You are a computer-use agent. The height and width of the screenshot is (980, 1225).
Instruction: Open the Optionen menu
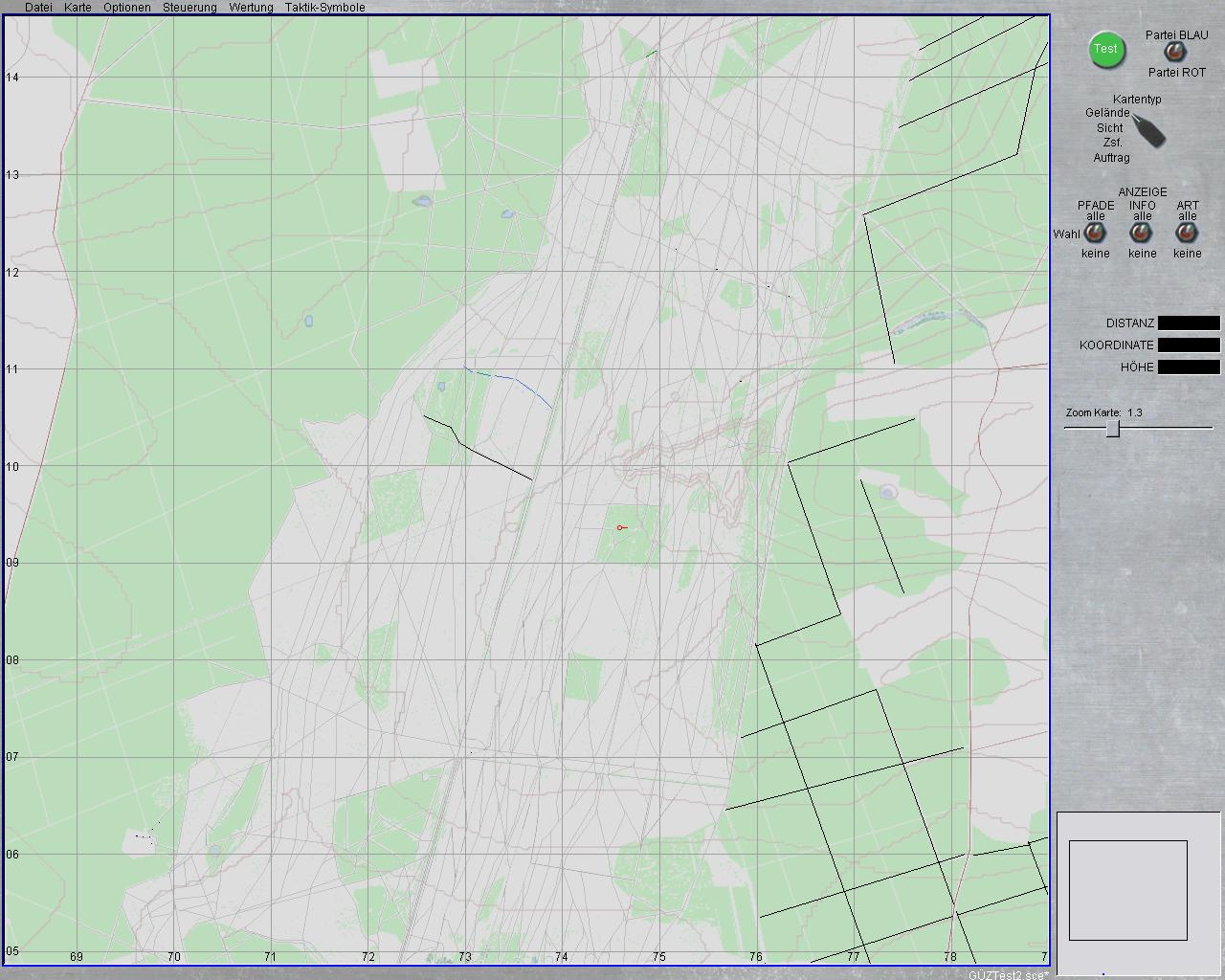126,8
